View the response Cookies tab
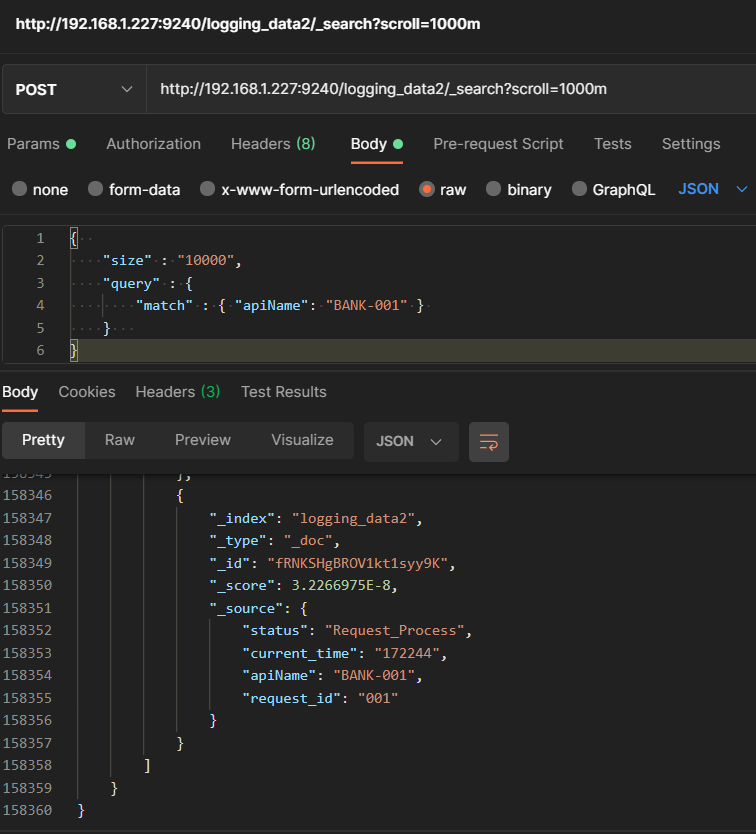Viewport: 756px width, 834px height. [87, 392]
